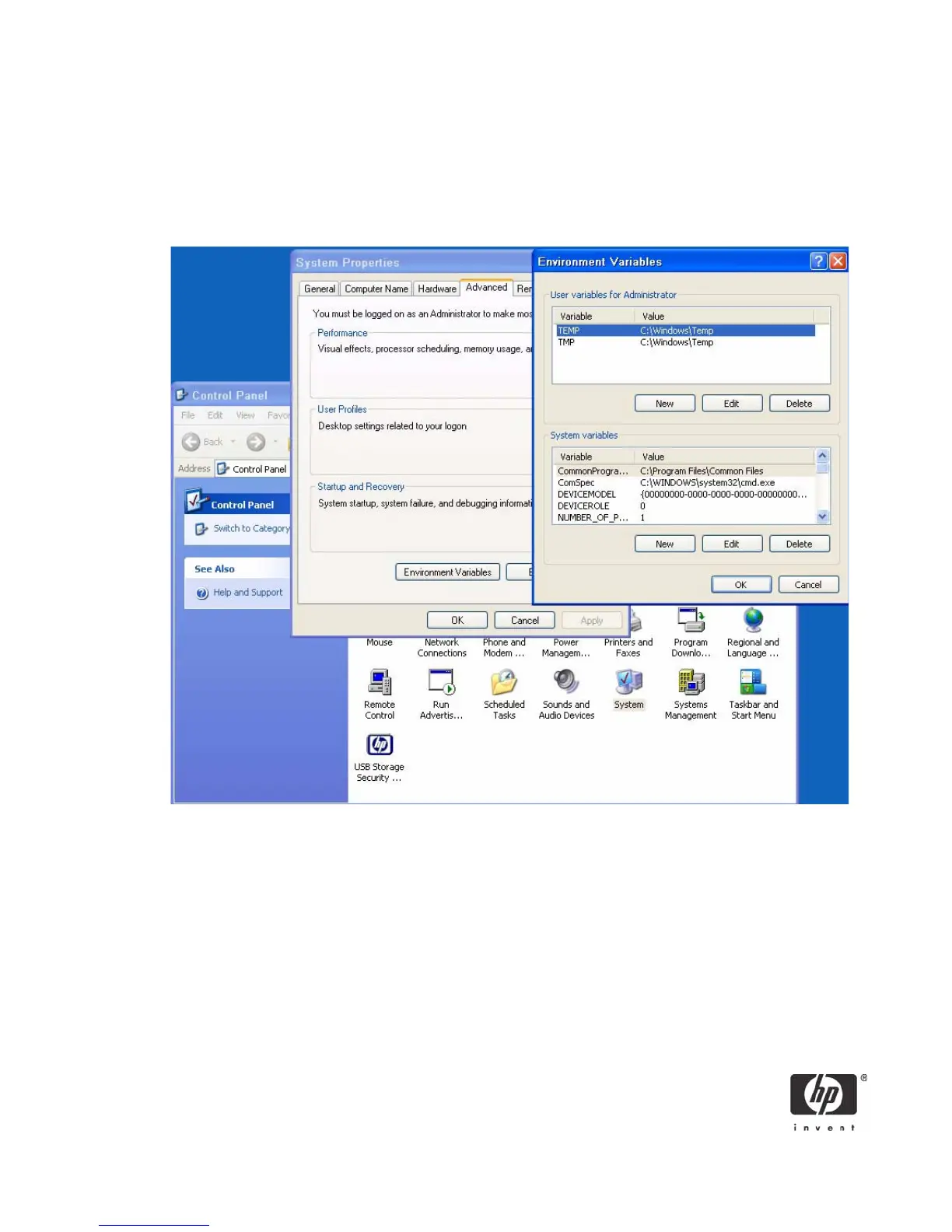
Task: Click scroll up arrow in System variables list
Action: [x=823, y=456]
